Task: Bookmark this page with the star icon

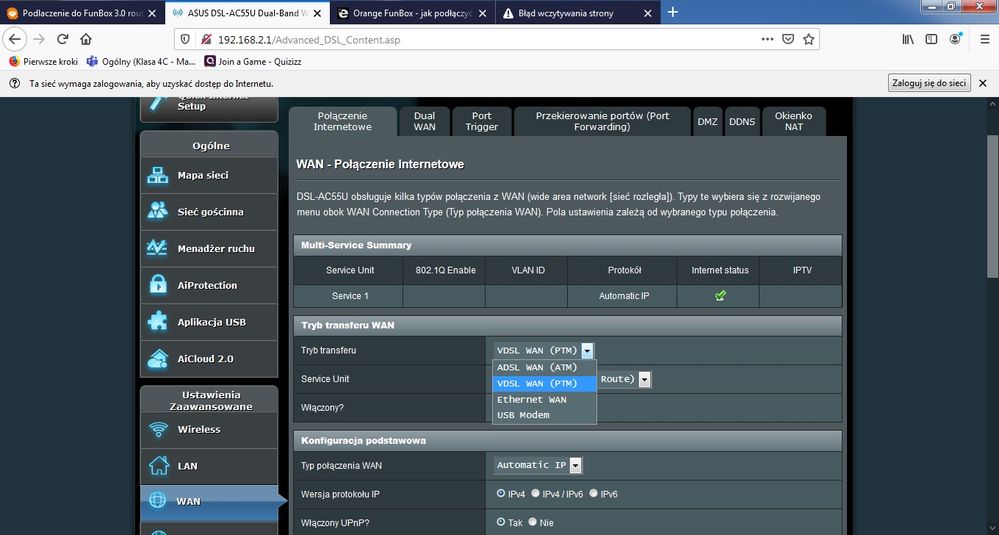Action: [809, 39]
